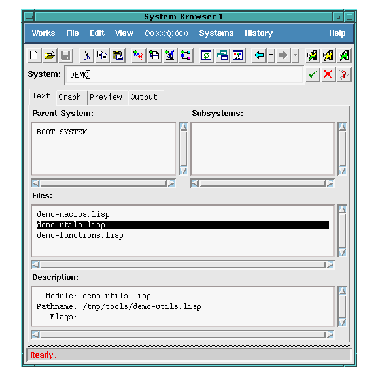Open the back history dropdown arrow

[x=271, y=55]
